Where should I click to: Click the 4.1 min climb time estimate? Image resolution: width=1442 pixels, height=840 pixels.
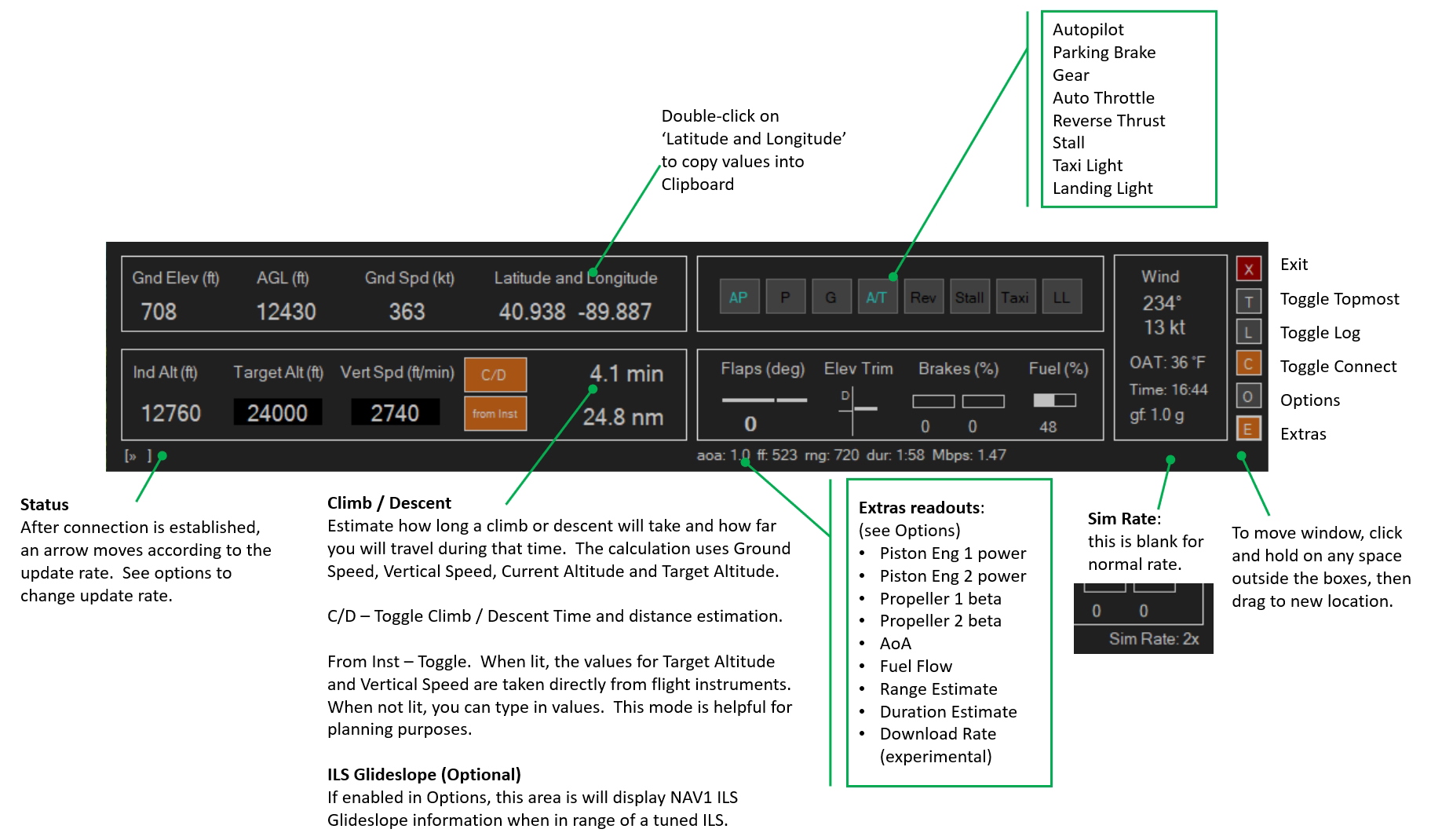626,374
